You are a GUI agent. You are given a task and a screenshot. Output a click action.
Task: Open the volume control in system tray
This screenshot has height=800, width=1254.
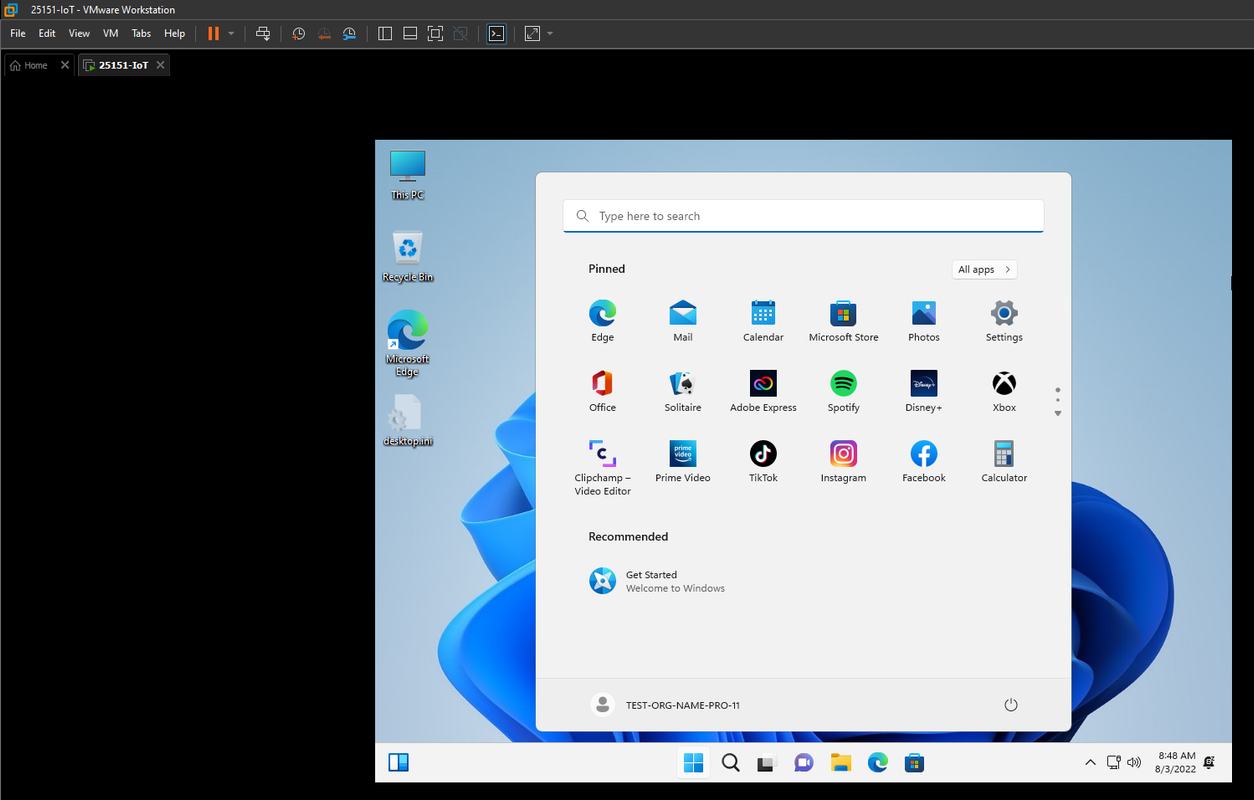[1134, 763]
